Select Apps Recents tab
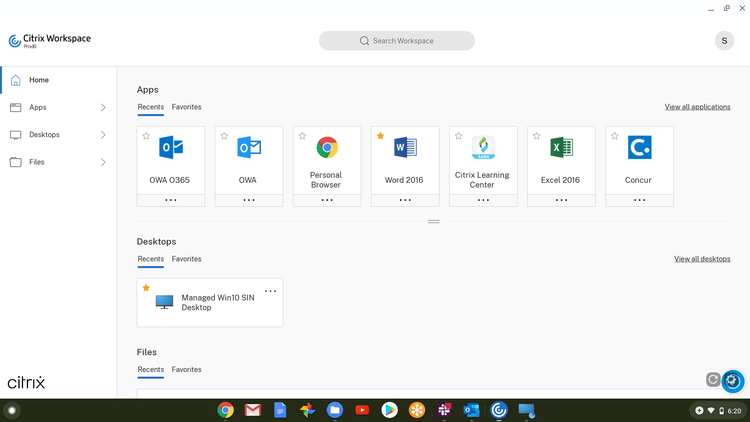Viewport: 750px width, 422px height. tap(151, 107)
